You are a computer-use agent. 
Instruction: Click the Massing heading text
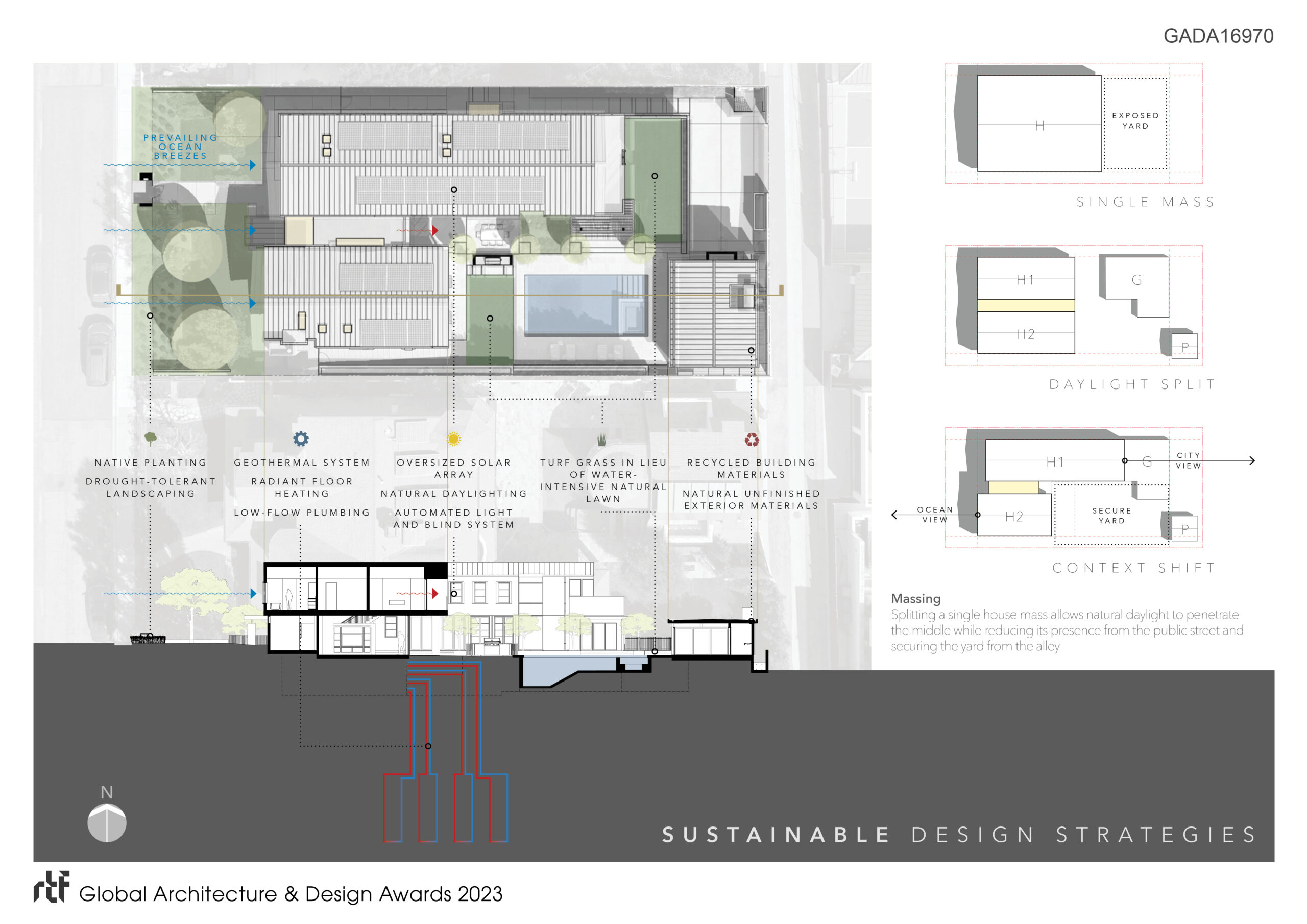[915, 598]
